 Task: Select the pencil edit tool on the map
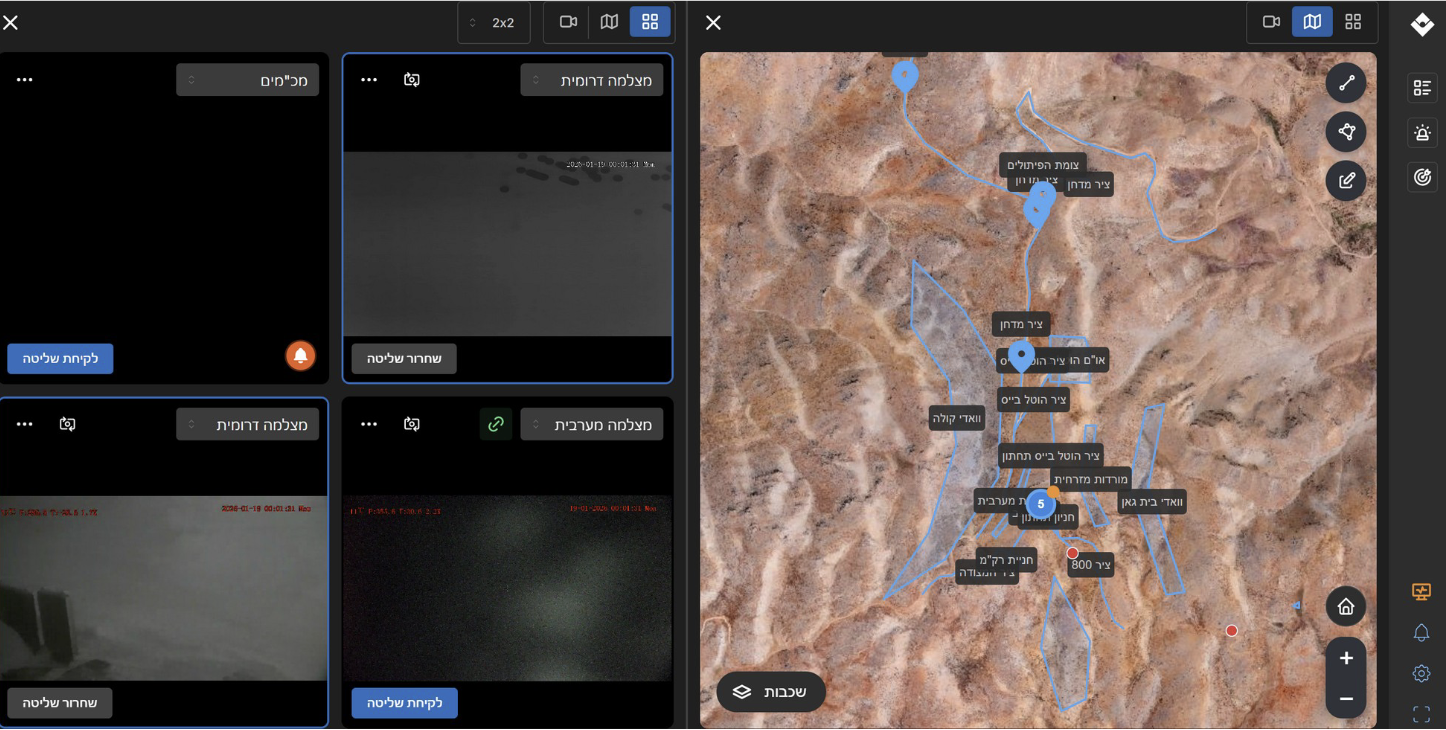pos(1346,180)
